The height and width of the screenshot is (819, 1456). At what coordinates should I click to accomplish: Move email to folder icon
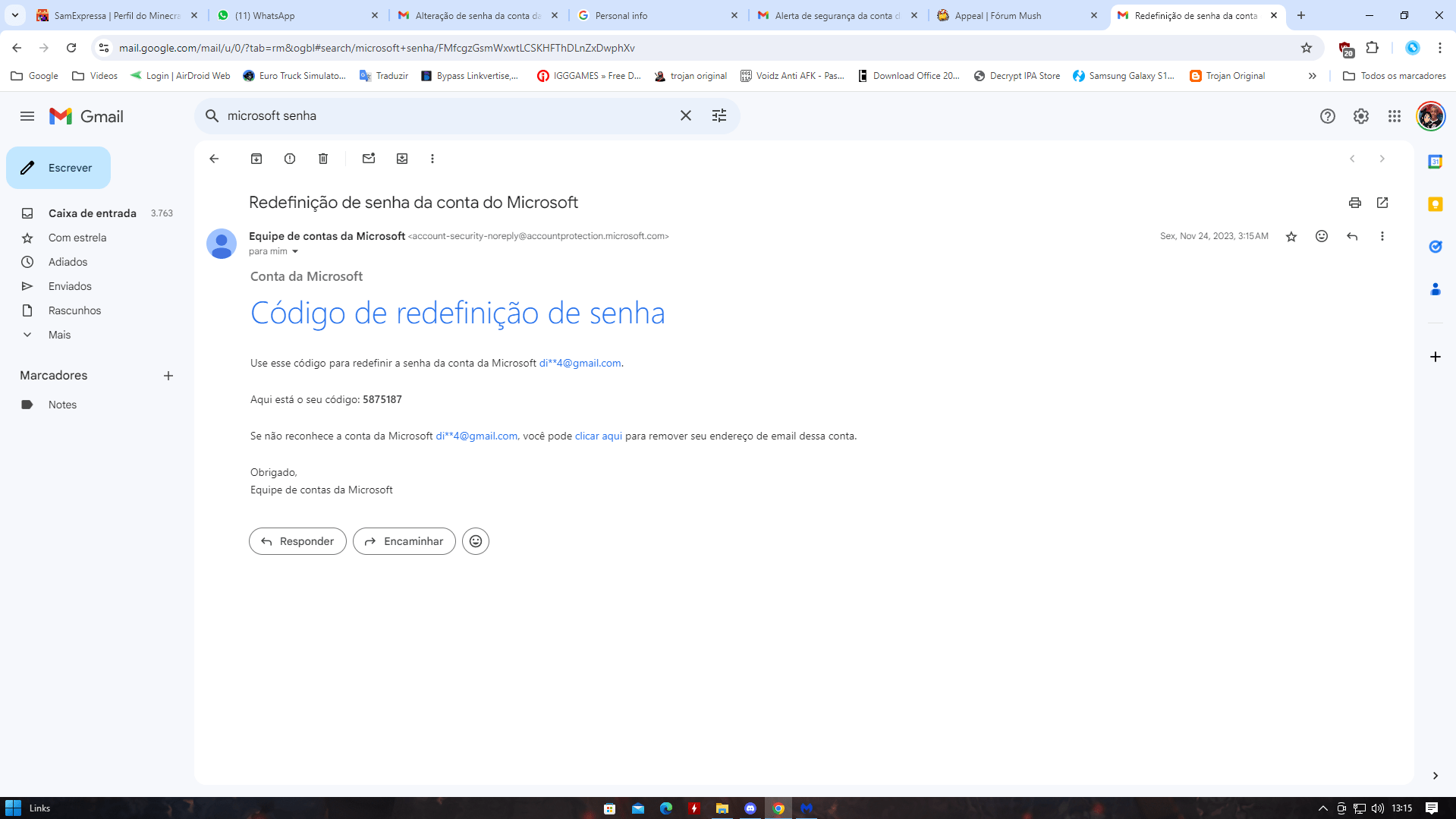pyautogui.click(x=402, y=159)
